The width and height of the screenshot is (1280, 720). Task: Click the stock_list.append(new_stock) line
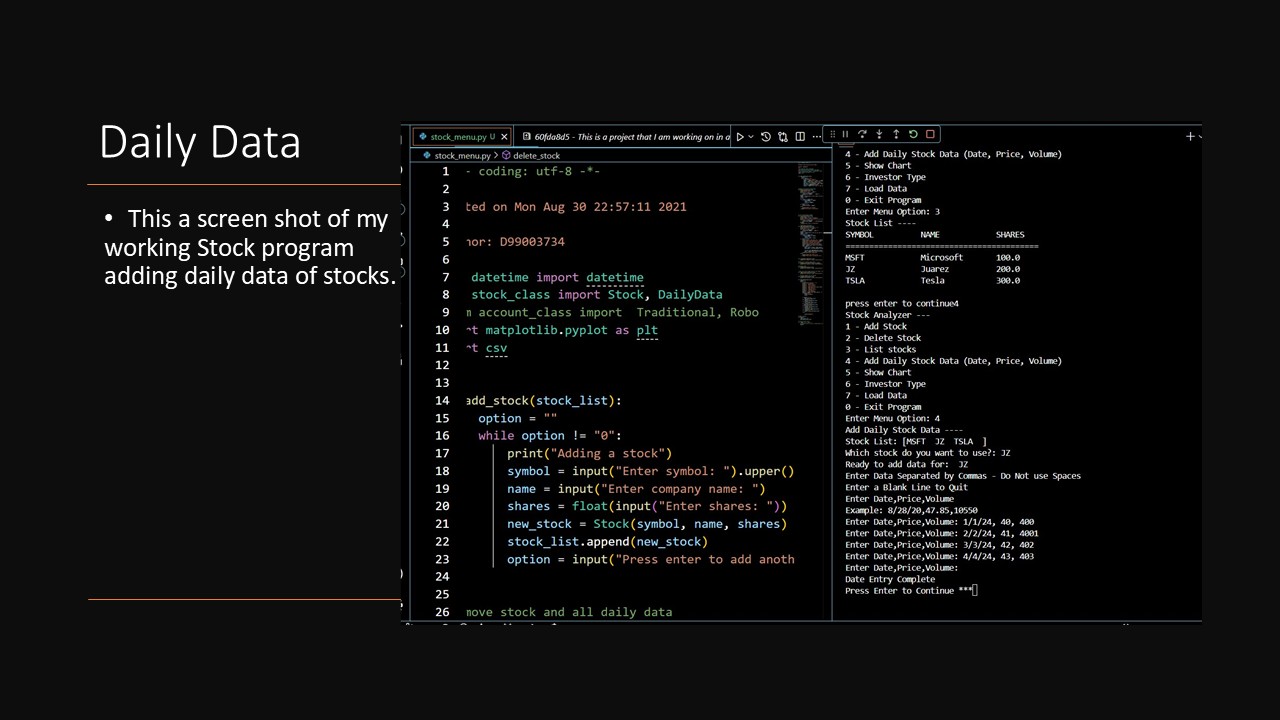(x=607, y=541)
